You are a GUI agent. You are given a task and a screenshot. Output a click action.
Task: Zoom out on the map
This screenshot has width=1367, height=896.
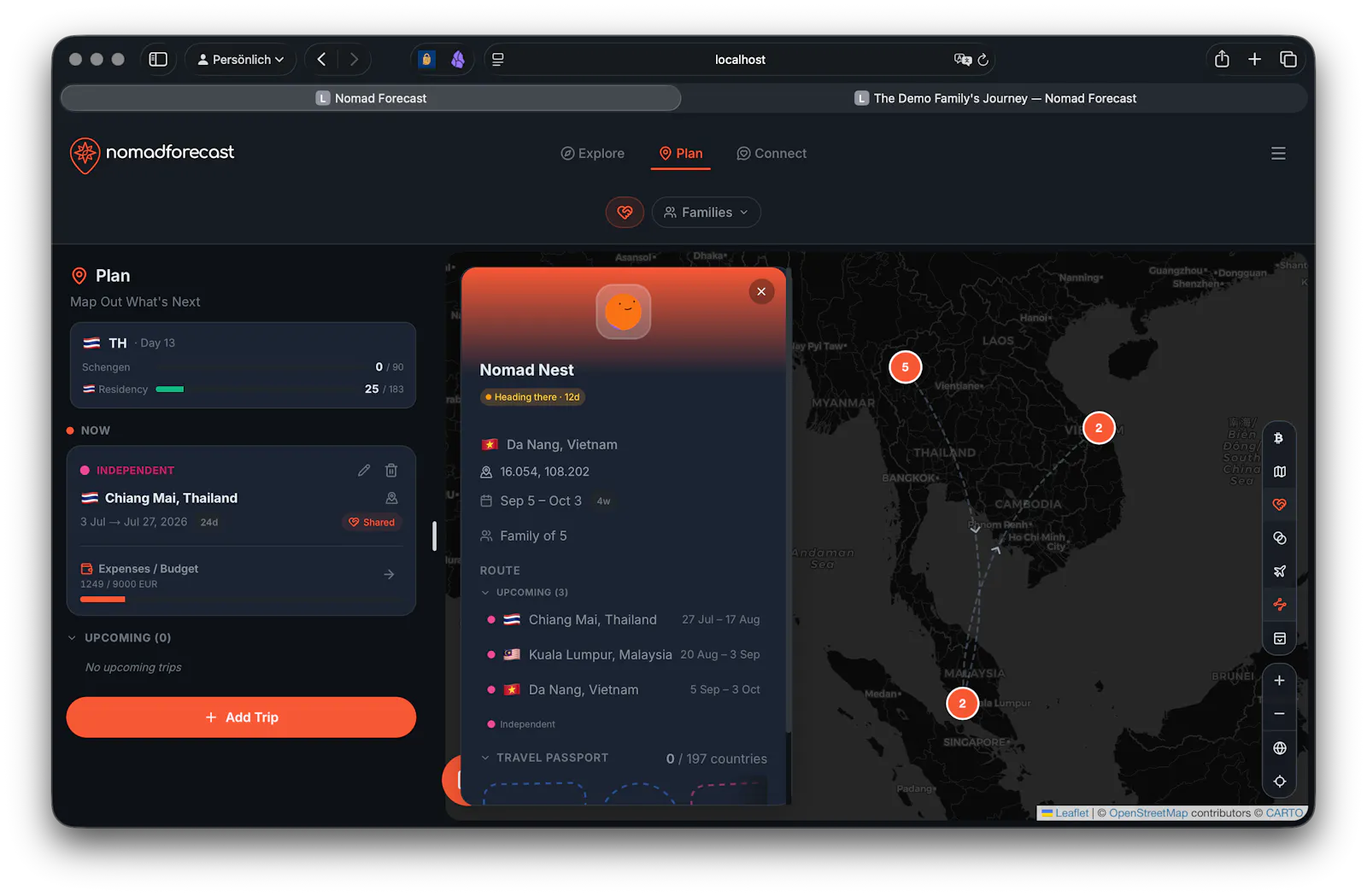1279,714
